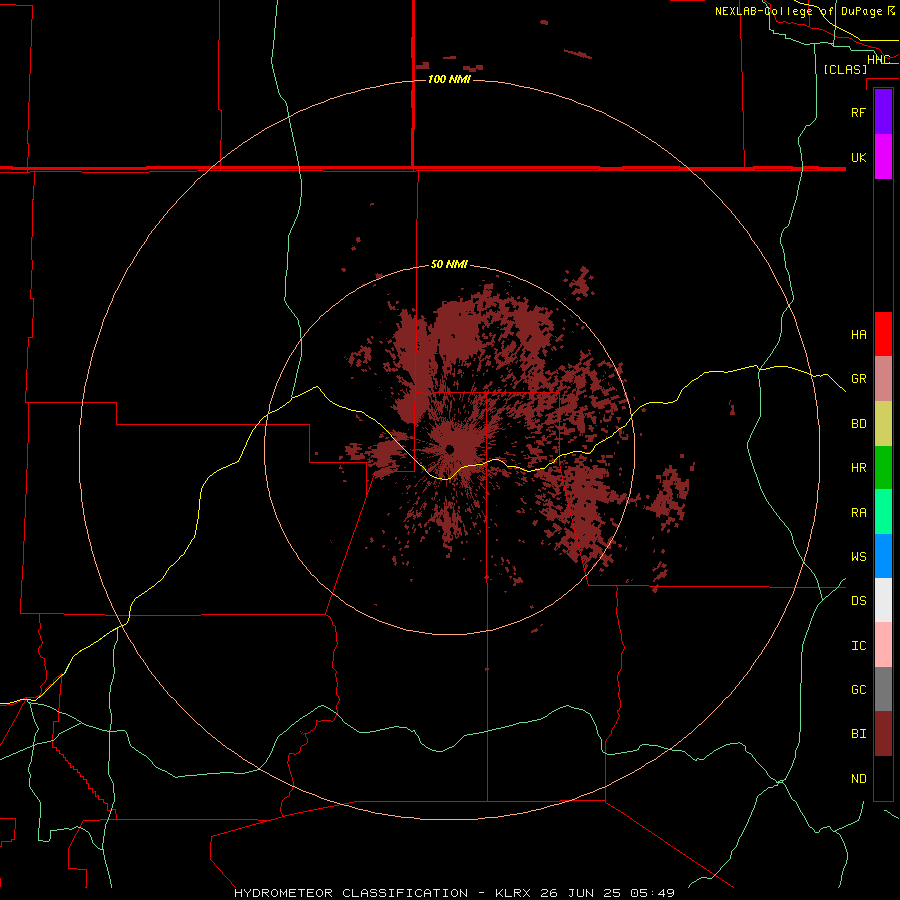Click the red HA legend color swatch
The height and width of the screenshot is (900, 900).
coord(883,334)
